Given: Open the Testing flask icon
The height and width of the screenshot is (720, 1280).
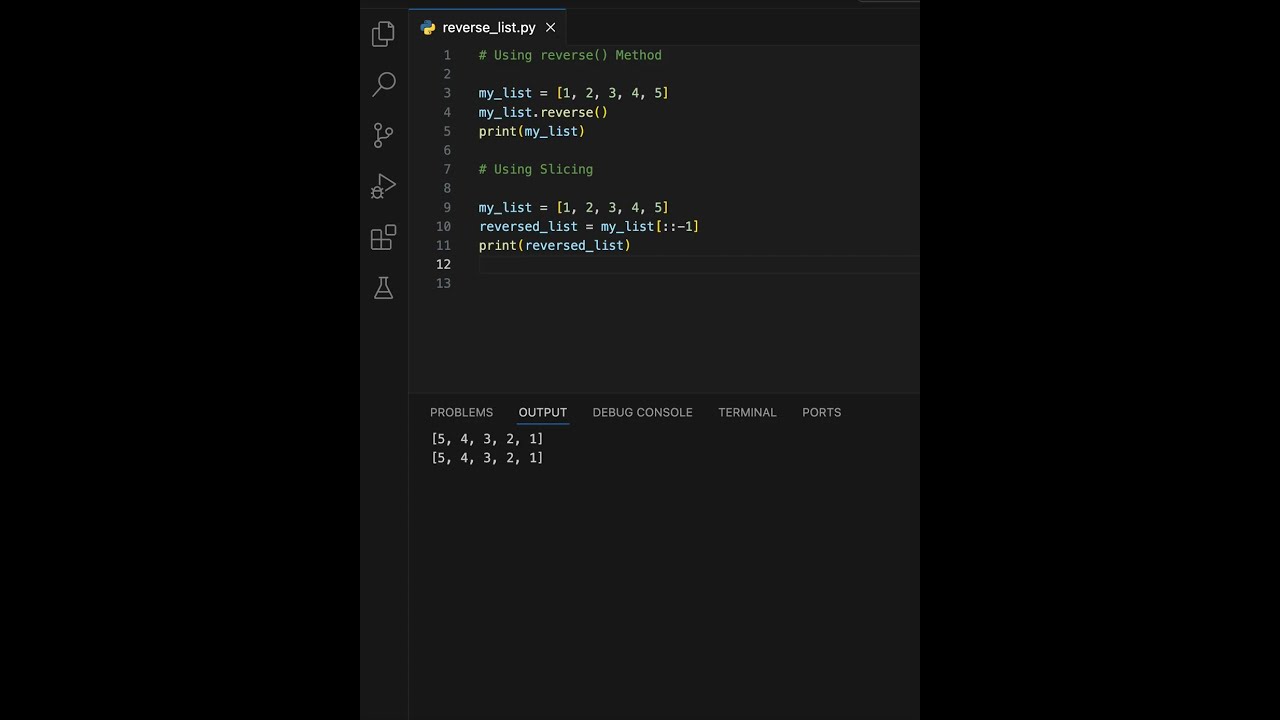Looking at the screenshot, I should 383,288.
